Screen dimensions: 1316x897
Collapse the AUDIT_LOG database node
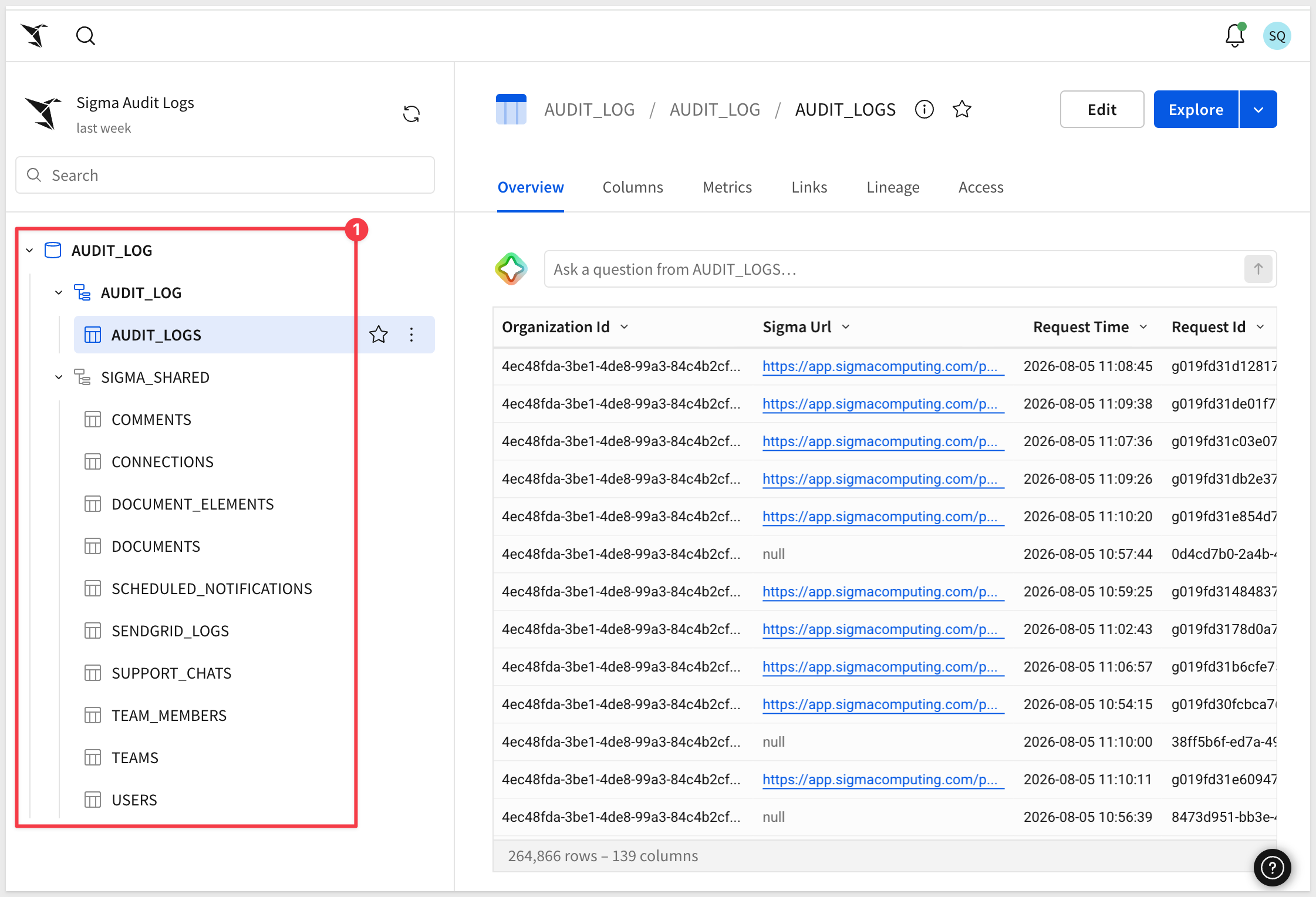(x=29, y=251)
